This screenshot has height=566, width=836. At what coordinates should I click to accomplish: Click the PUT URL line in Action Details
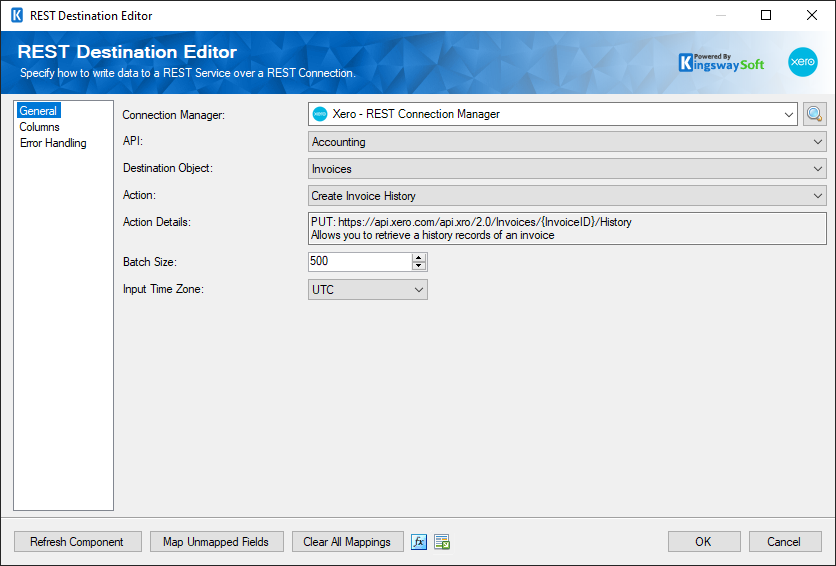pyautogui.click(x=471, y=222)
